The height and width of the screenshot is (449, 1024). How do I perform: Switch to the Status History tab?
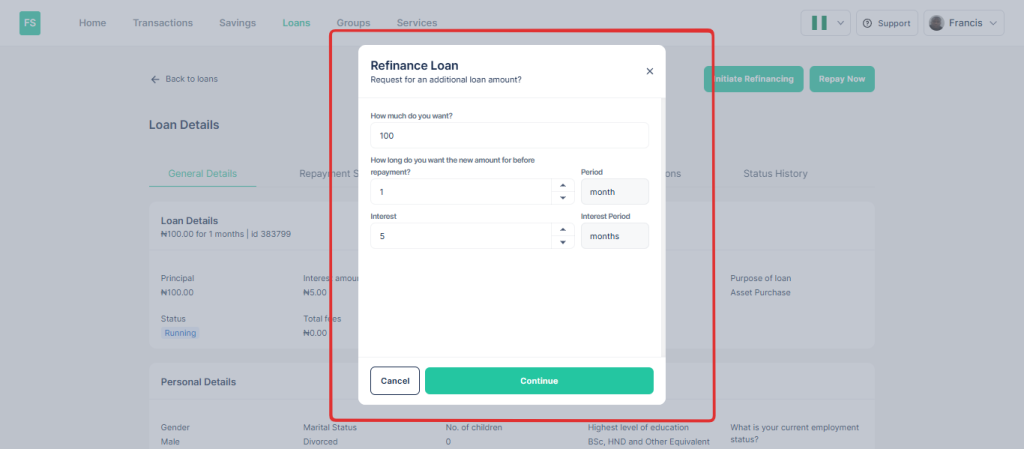point(775,173)
